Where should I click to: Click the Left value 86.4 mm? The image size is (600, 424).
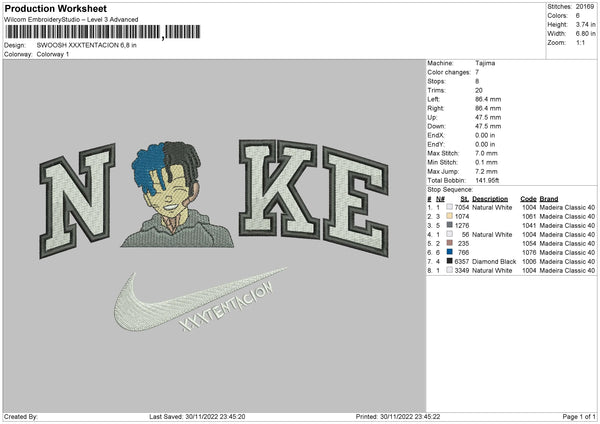(488, 99)
